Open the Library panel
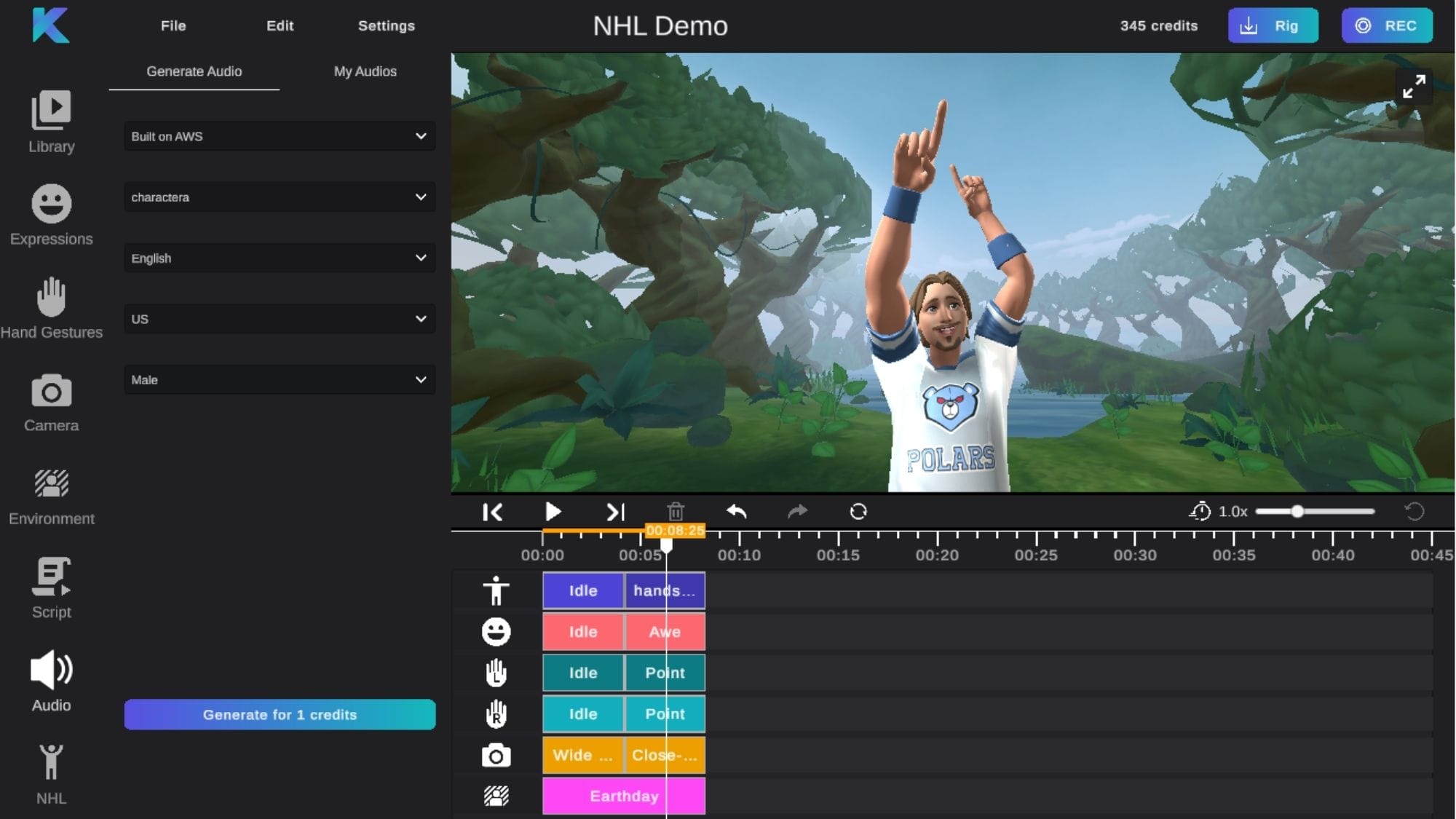 click(x=51, y=120)
